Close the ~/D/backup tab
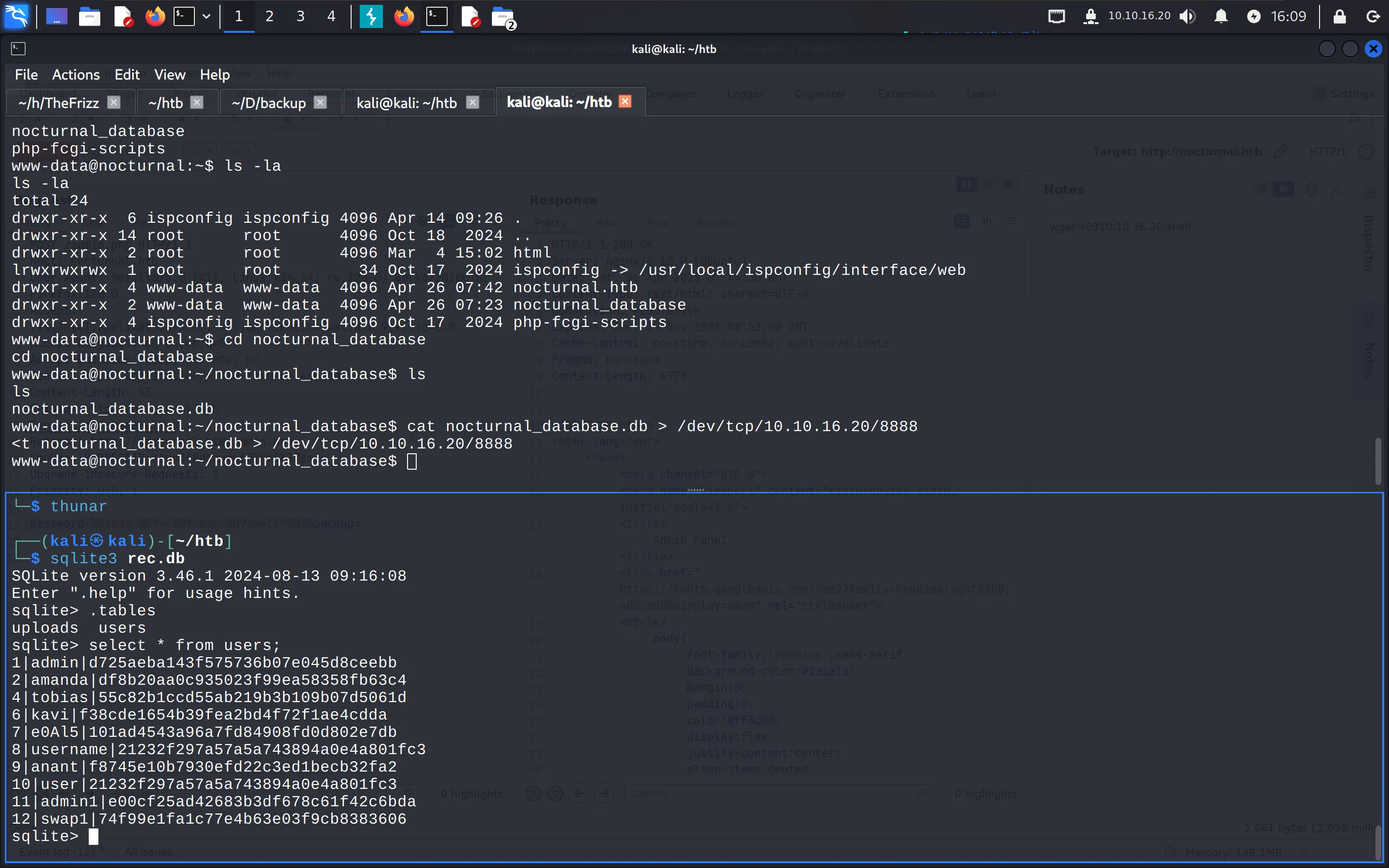This screenshot has width=1389, height=868. tap(320, 102)
